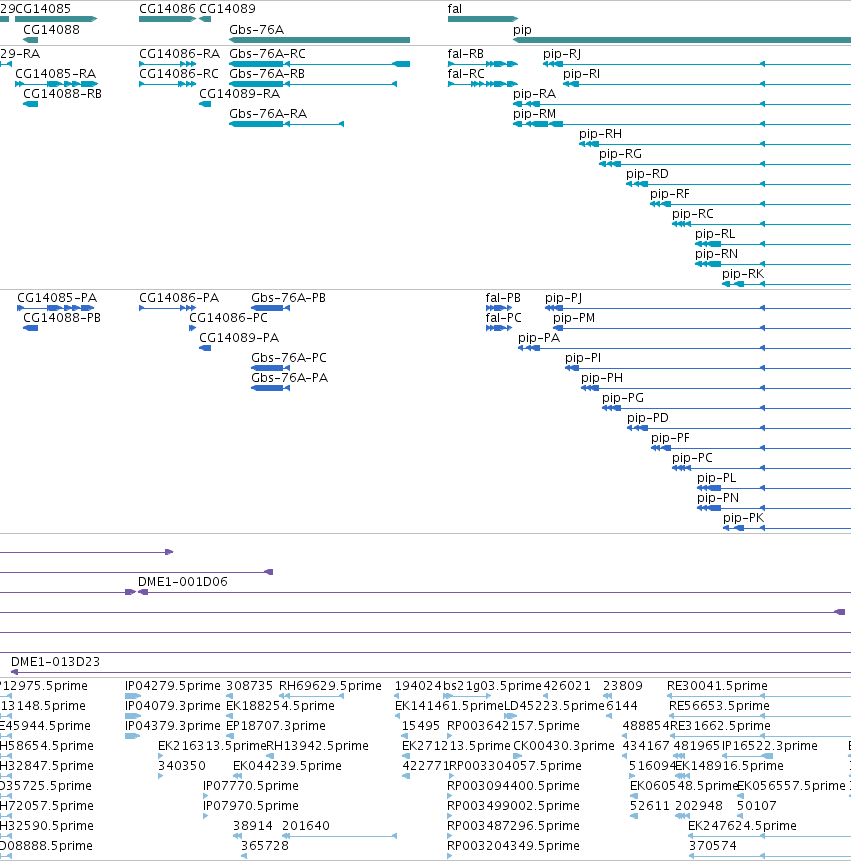Click transcript CG14088-RB
851x861 pixels.
(30, 104)
